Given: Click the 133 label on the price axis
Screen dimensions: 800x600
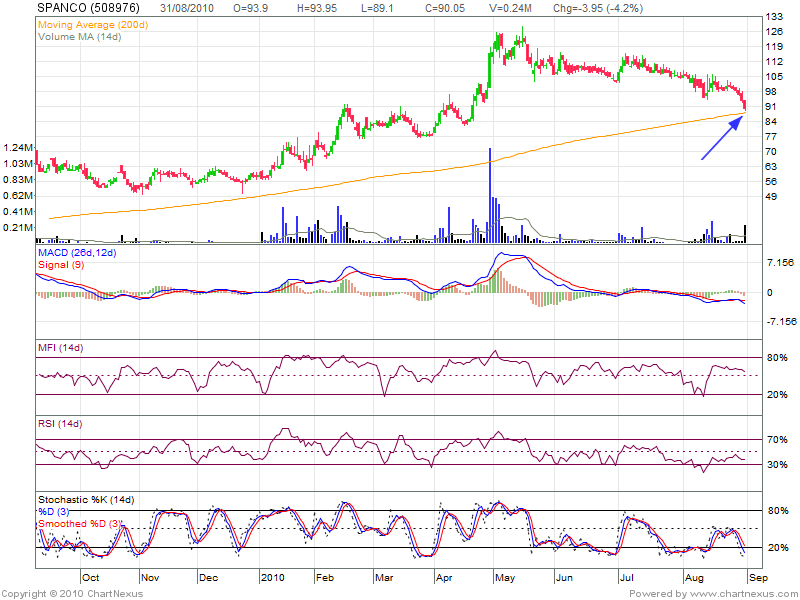Looking at the screenshot, I should [x=774, y=18].
